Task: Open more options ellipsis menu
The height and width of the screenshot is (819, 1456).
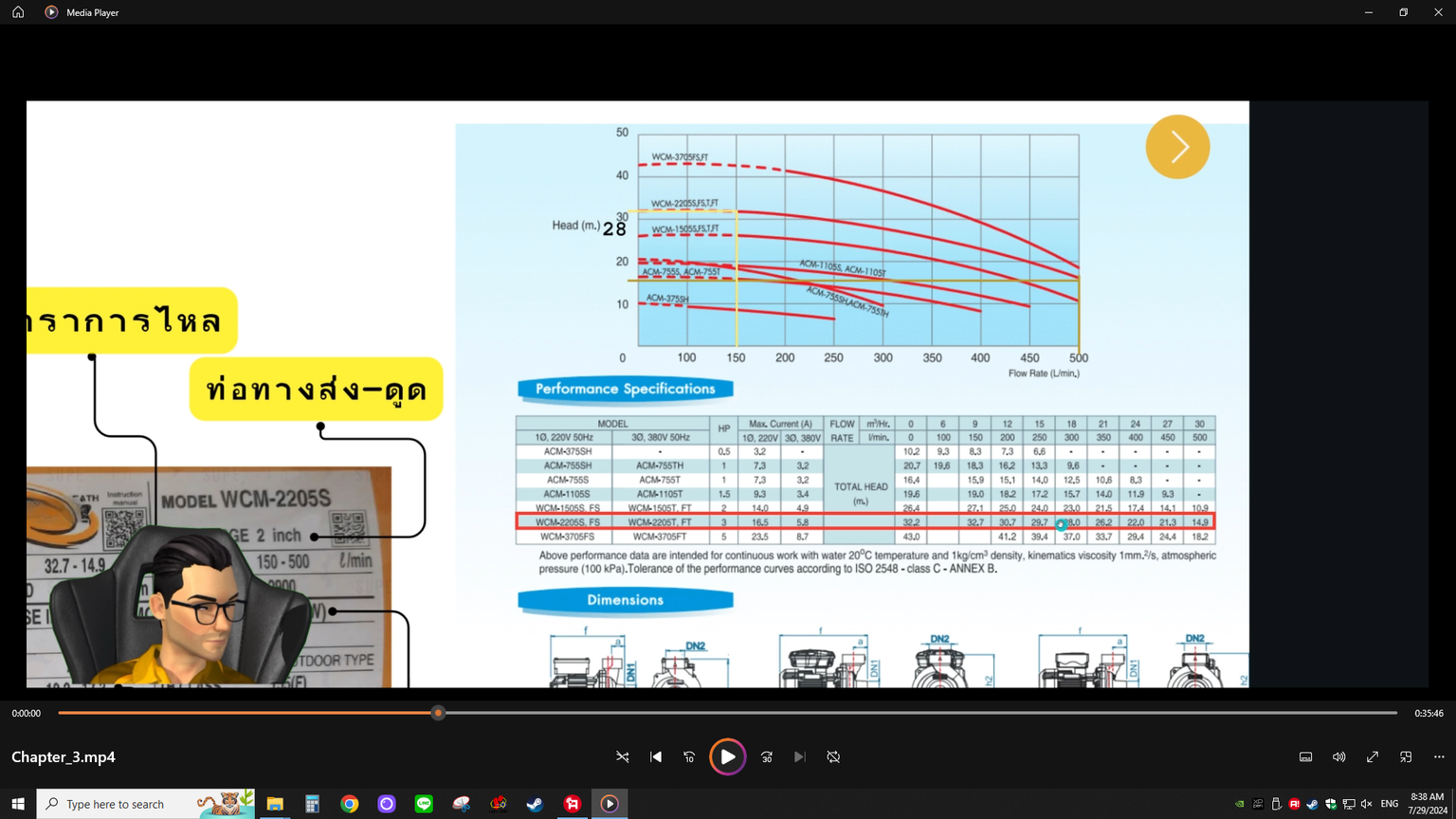Action: click(x=1439, y=756)
